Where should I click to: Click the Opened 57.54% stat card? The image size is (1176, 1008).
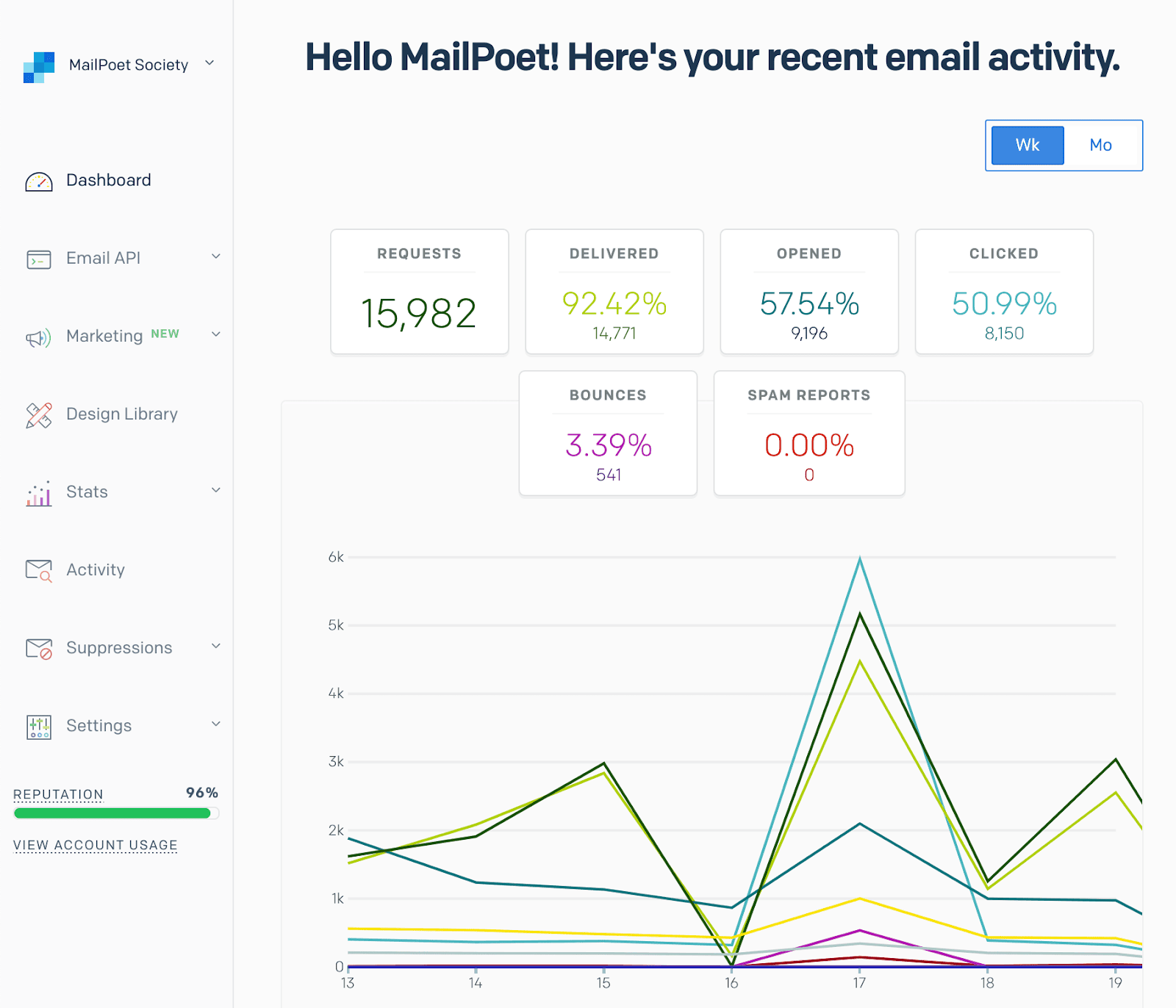click(809, 292)
